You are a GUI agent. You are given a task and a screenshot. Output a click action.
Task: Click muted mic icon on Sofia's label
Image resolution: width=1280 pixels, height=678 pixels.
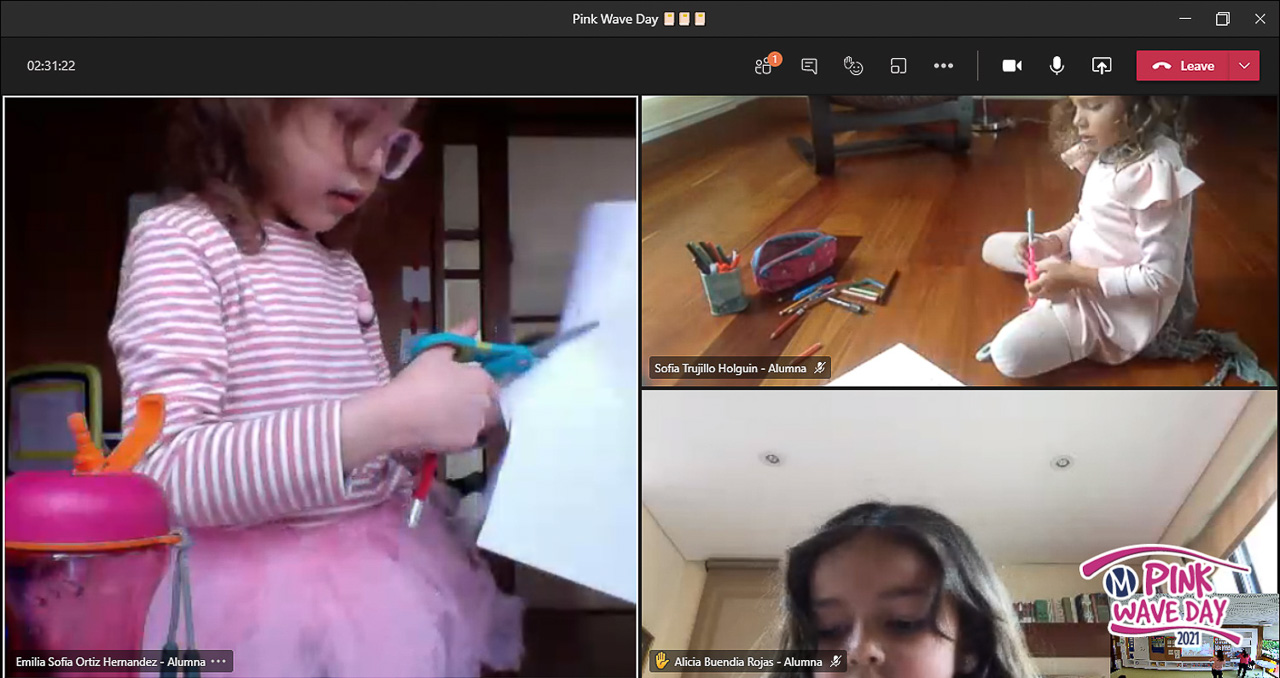click(x=820, y=368)
